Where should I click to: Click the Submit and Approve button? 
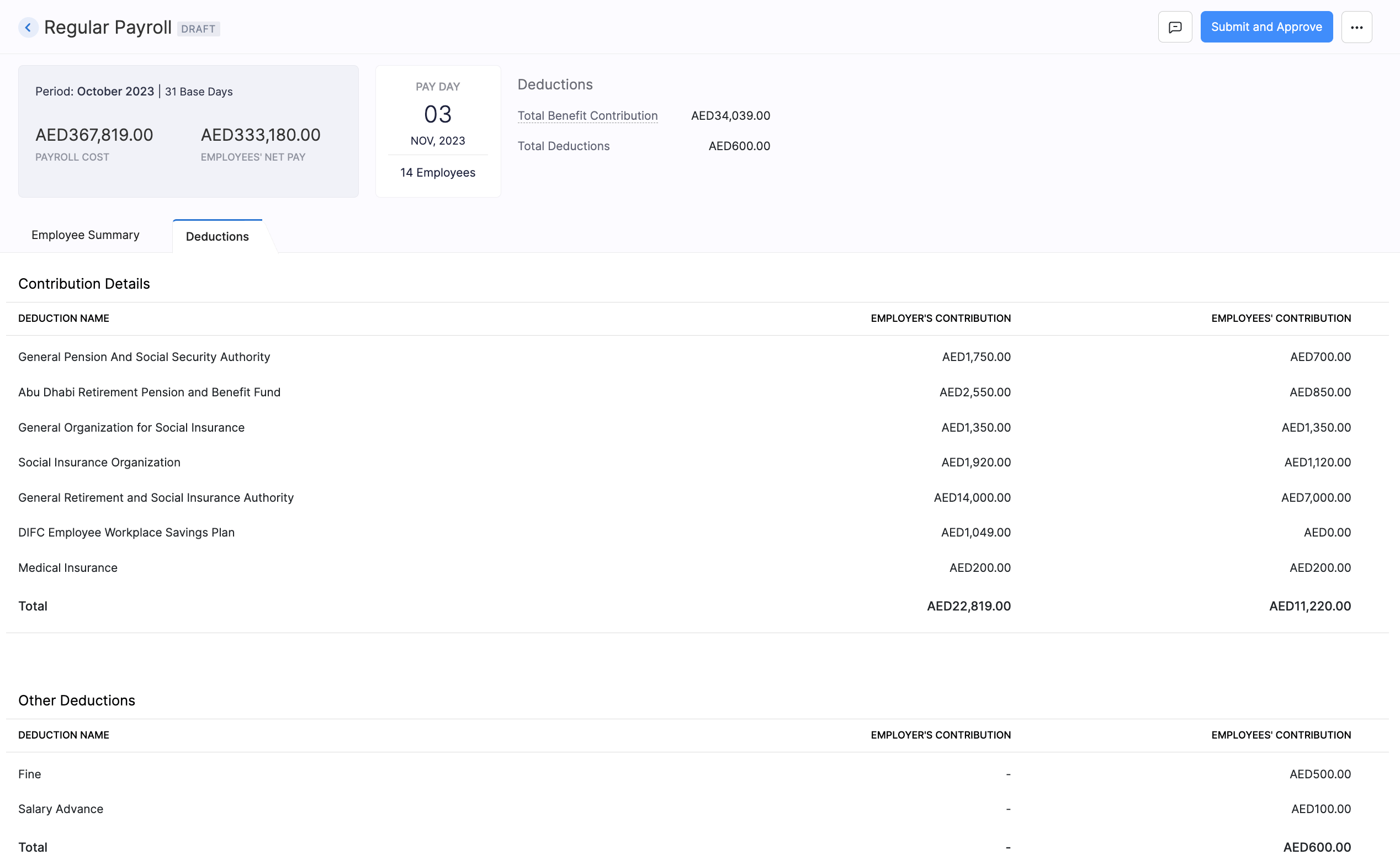[x=1266, y=26]
